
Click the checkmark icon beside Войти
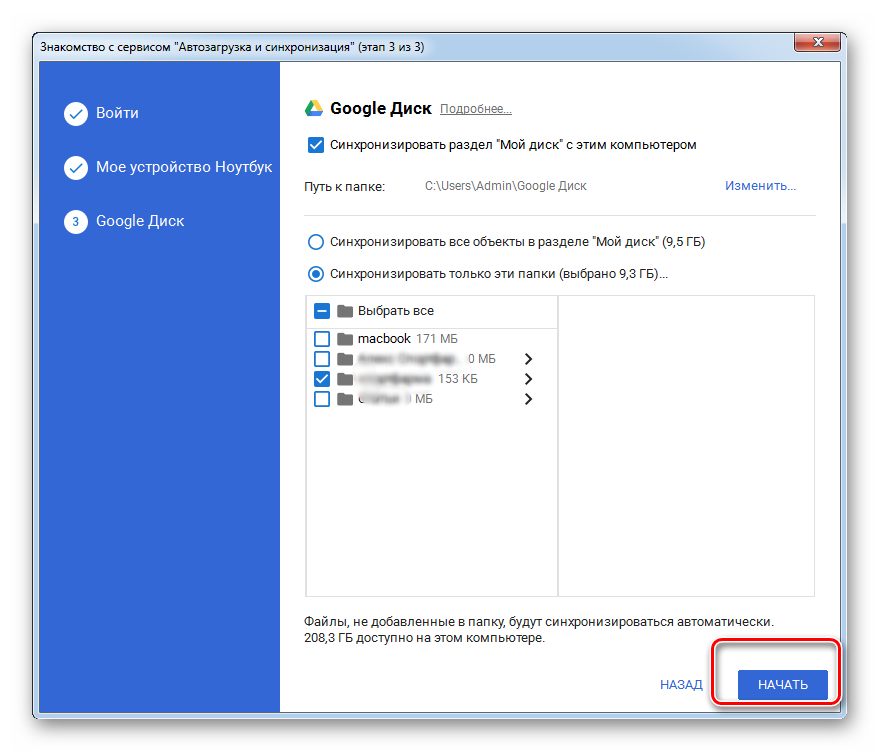coord(76,114)
